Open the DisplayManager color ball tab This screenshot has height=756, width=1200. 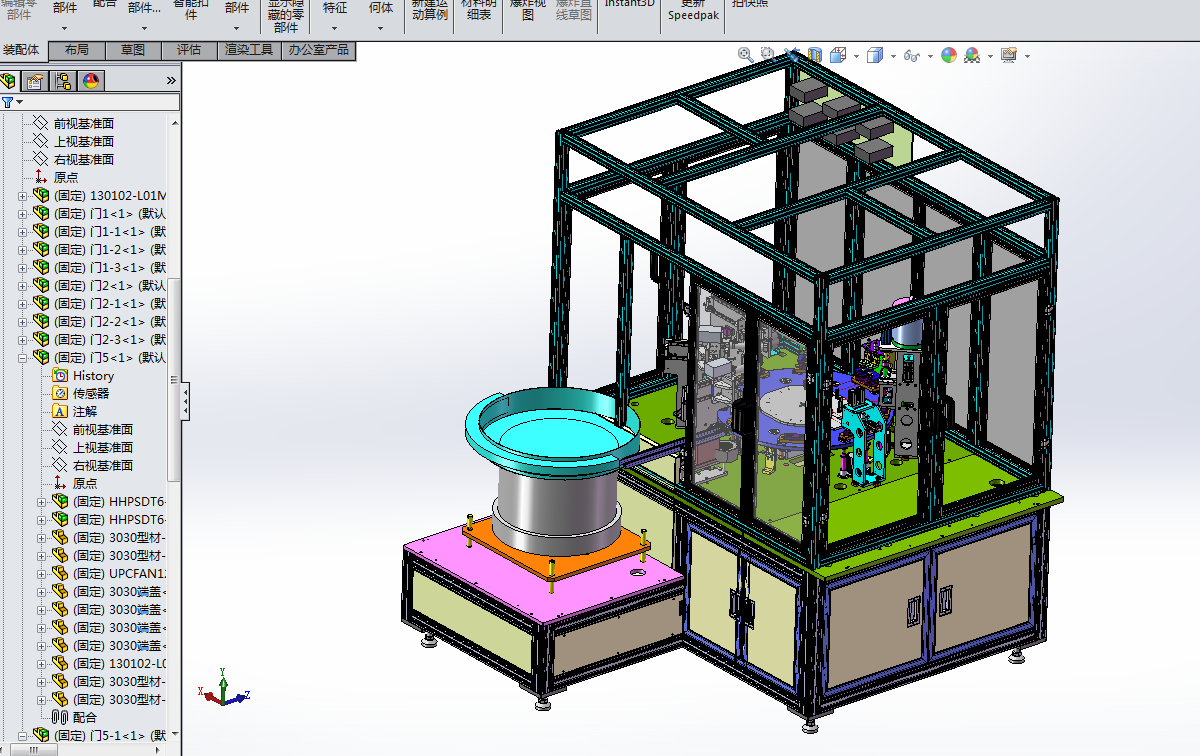coord(90,81)
